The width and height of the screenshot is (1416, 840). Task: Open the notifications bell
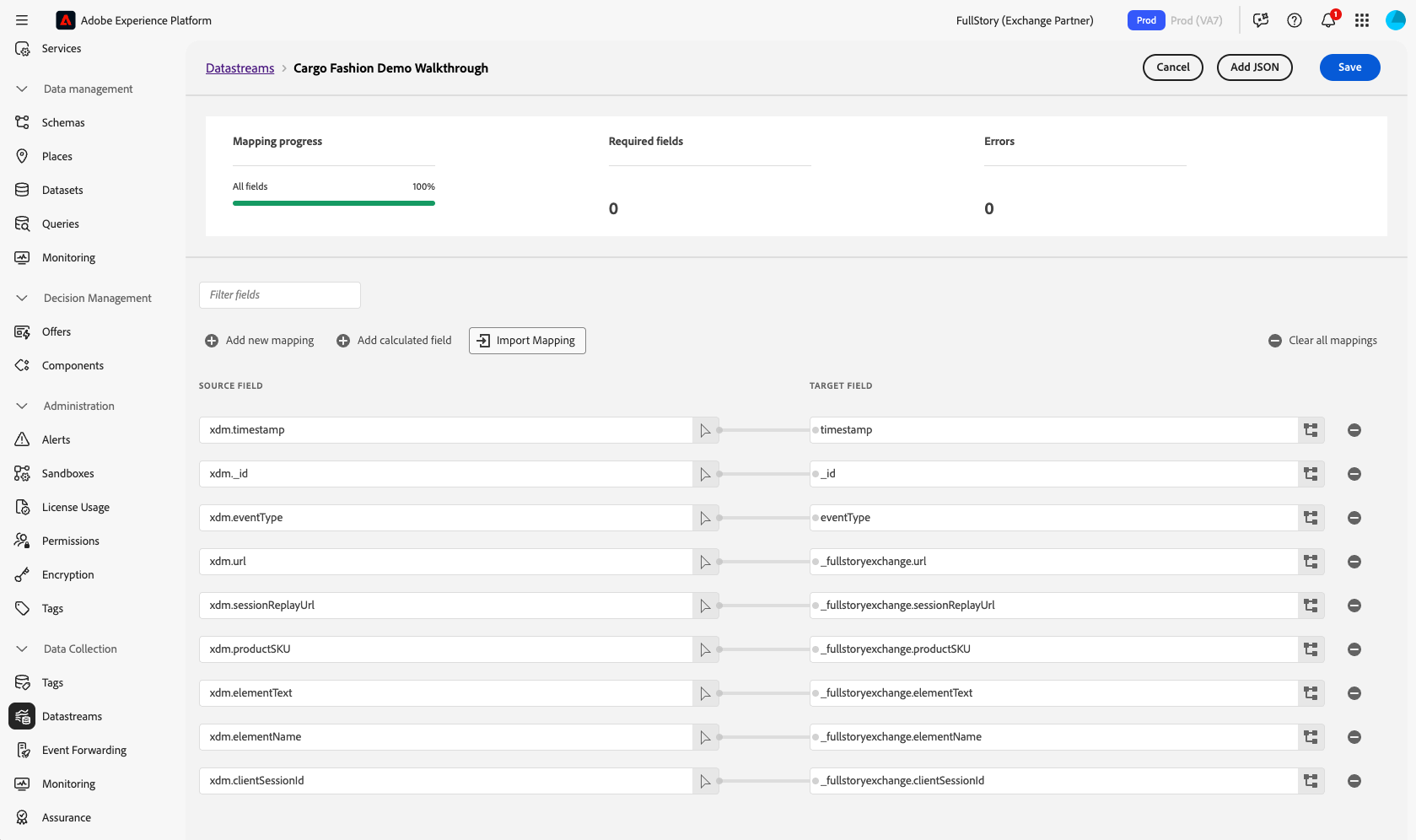(x=1328, y=20)
